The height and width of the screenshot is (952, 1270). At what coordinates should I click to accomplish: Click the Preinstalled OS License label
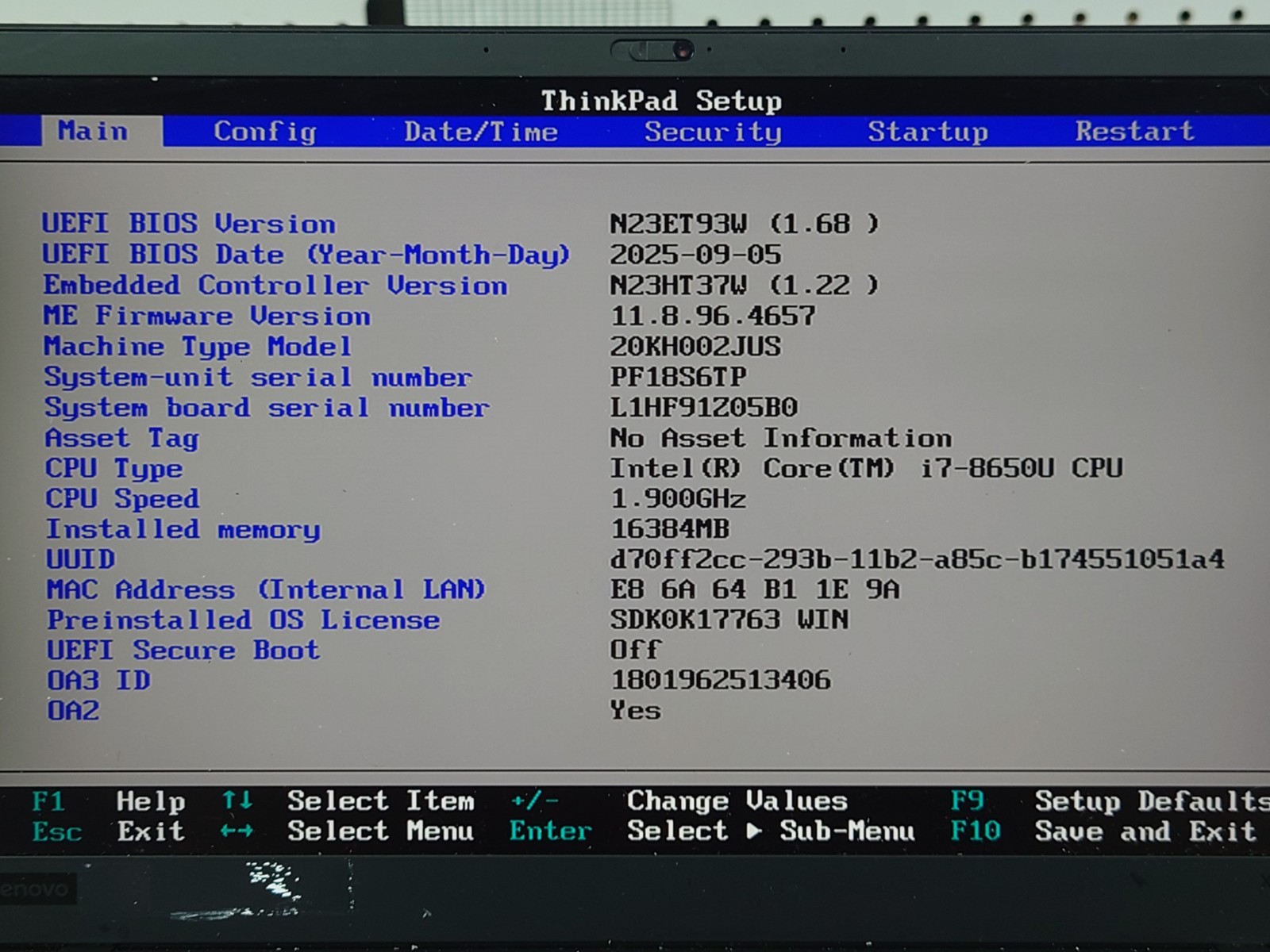pyautogui.click(x=243, y=620)
